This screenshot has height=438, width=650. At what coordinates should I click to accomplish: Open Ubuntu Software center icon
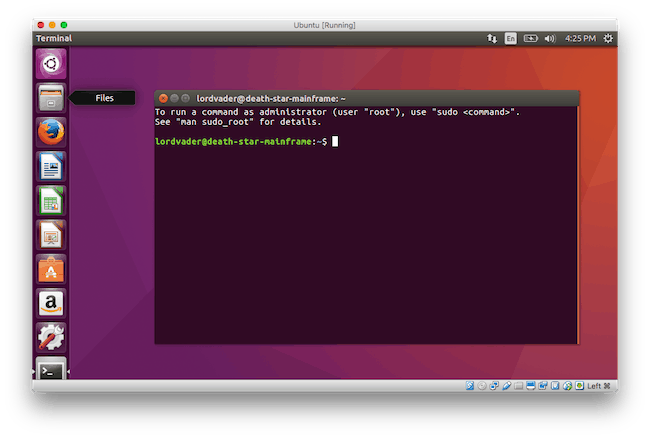click(x=51, y=269)
